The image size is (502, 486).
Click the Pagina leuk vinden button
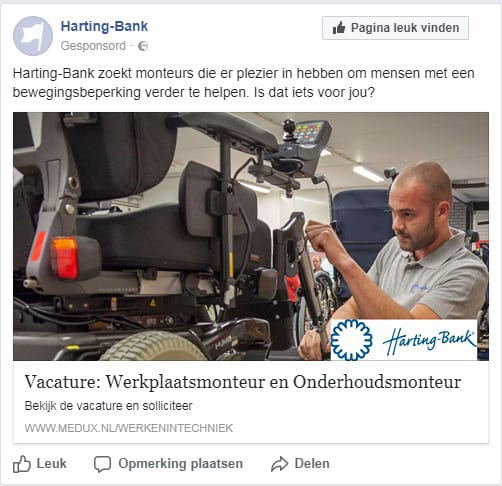pos(395,28)
